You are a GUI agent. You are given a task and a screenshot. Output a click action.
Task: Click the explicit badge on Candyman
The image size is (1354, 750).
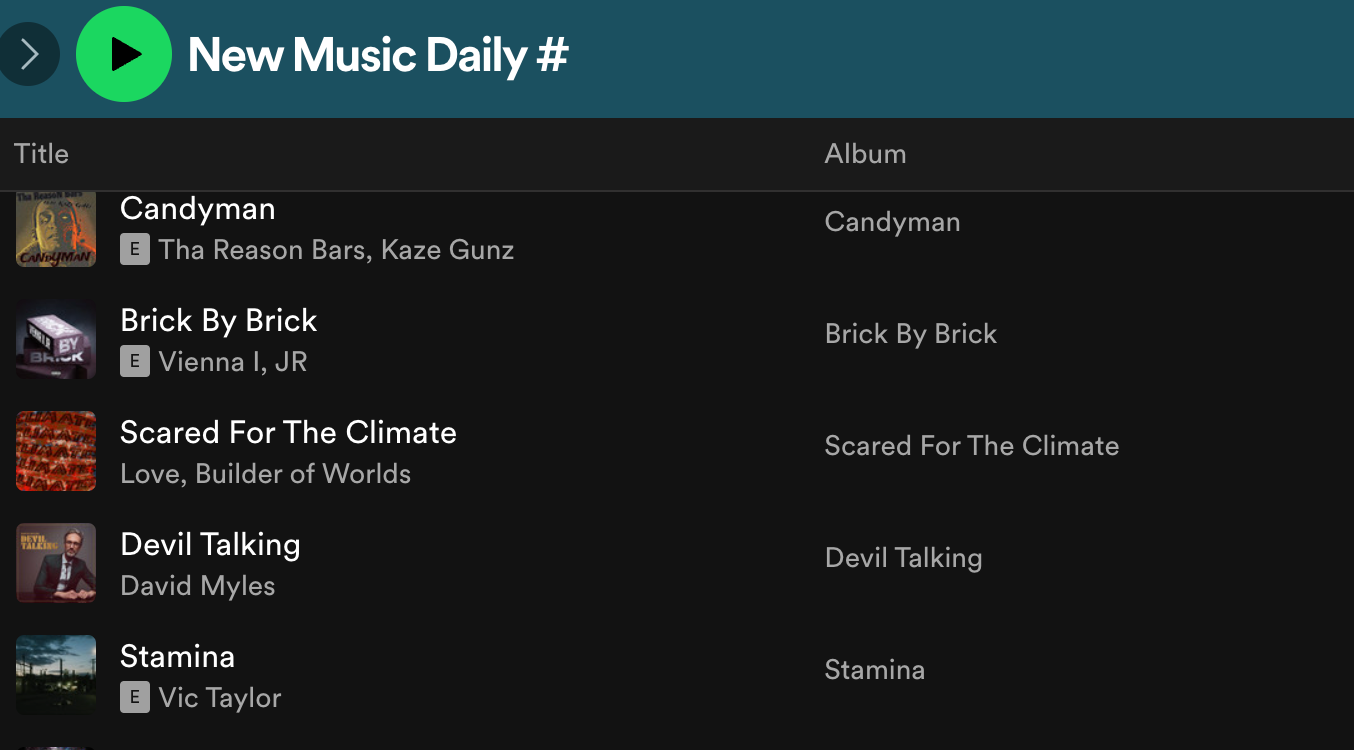(135, 249)
